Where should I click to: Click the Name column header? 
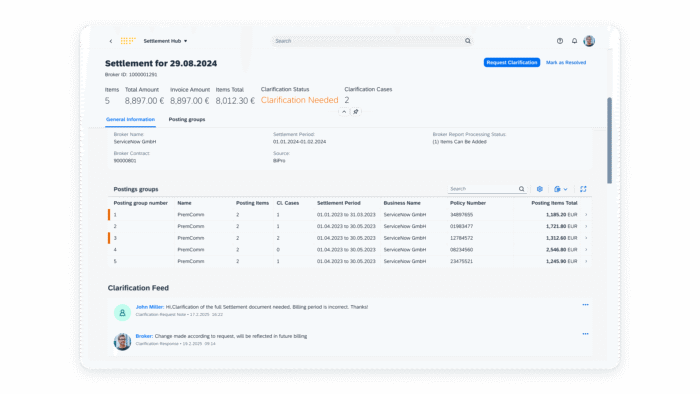(184, 203)
